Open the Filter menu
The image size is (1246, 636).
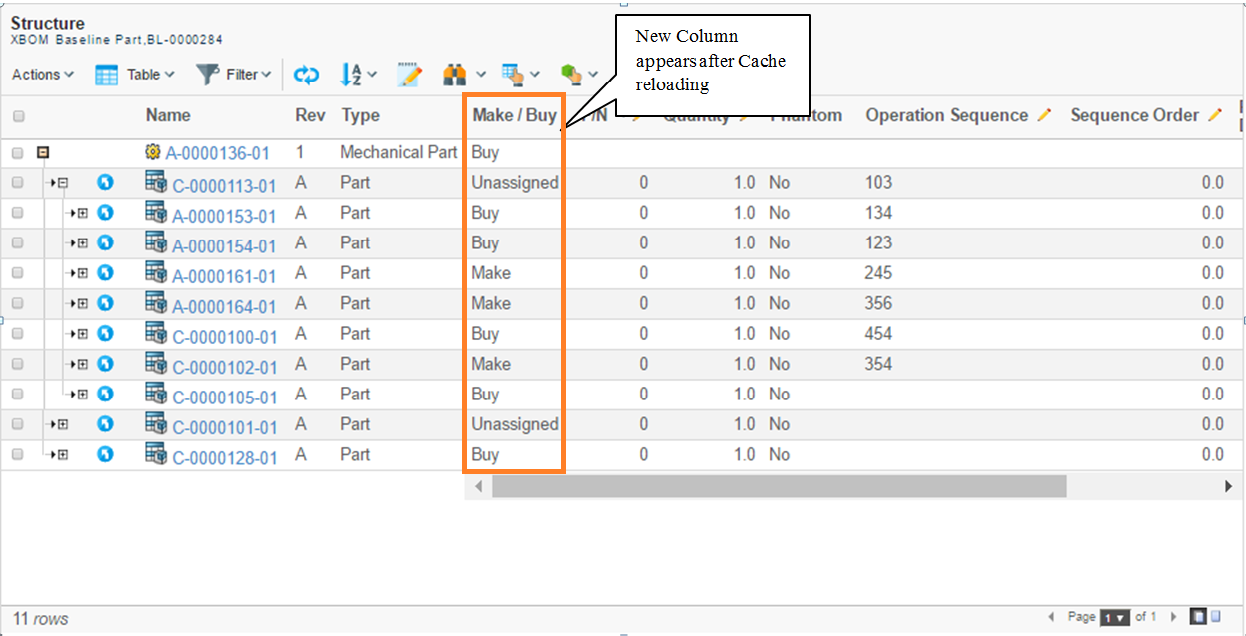pos(234,75)
